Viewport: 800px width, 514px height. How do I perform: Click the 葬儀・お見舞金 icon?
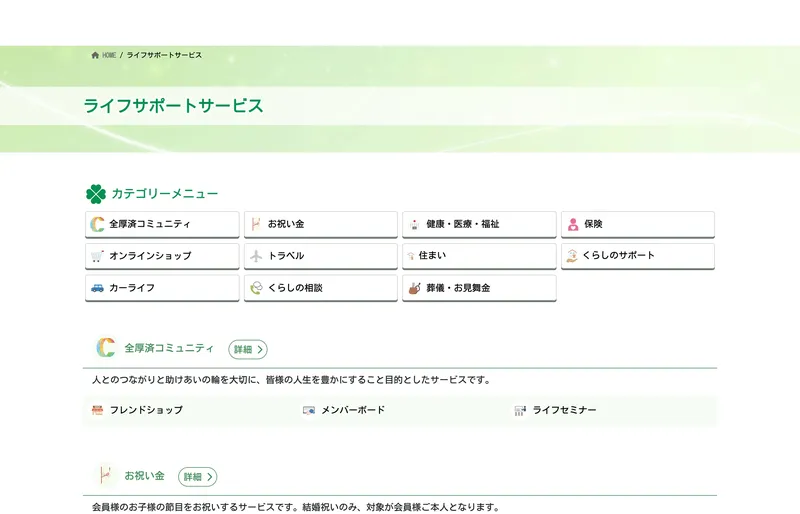(414, 288)
